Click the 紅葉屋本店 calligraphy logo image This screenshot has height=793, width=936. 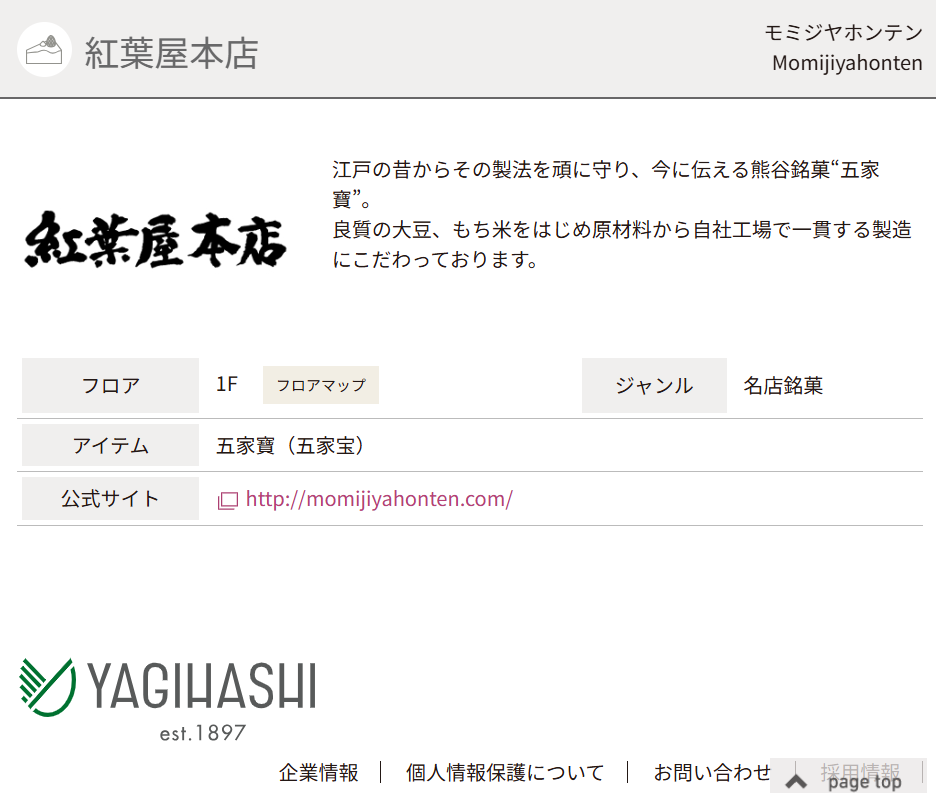pyautogui.click(x=155, y=239)
